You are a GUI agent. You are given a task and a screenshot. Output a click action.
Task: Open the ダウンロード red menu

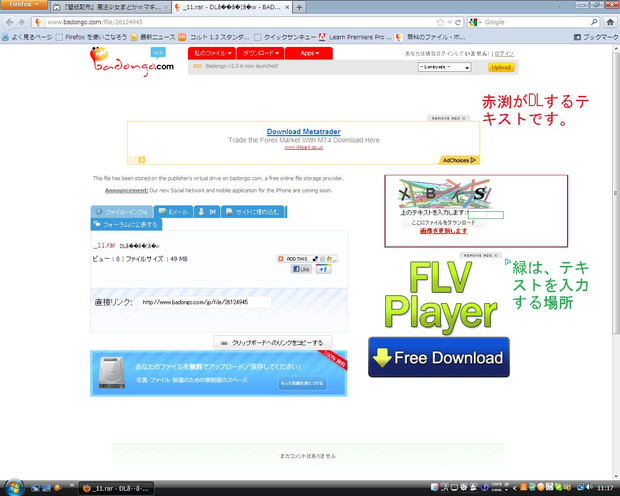pos(260,53)
